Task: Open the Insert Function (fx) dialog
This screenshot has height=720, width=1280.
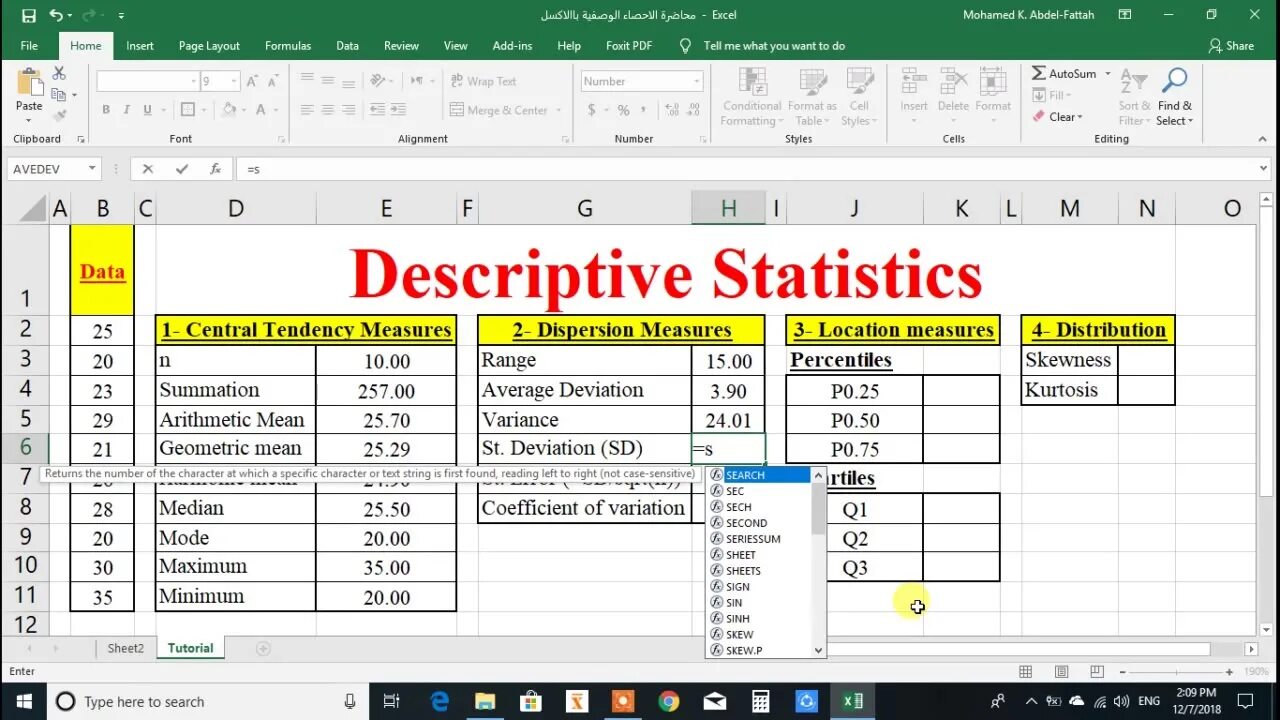Action: pos(215,169)
